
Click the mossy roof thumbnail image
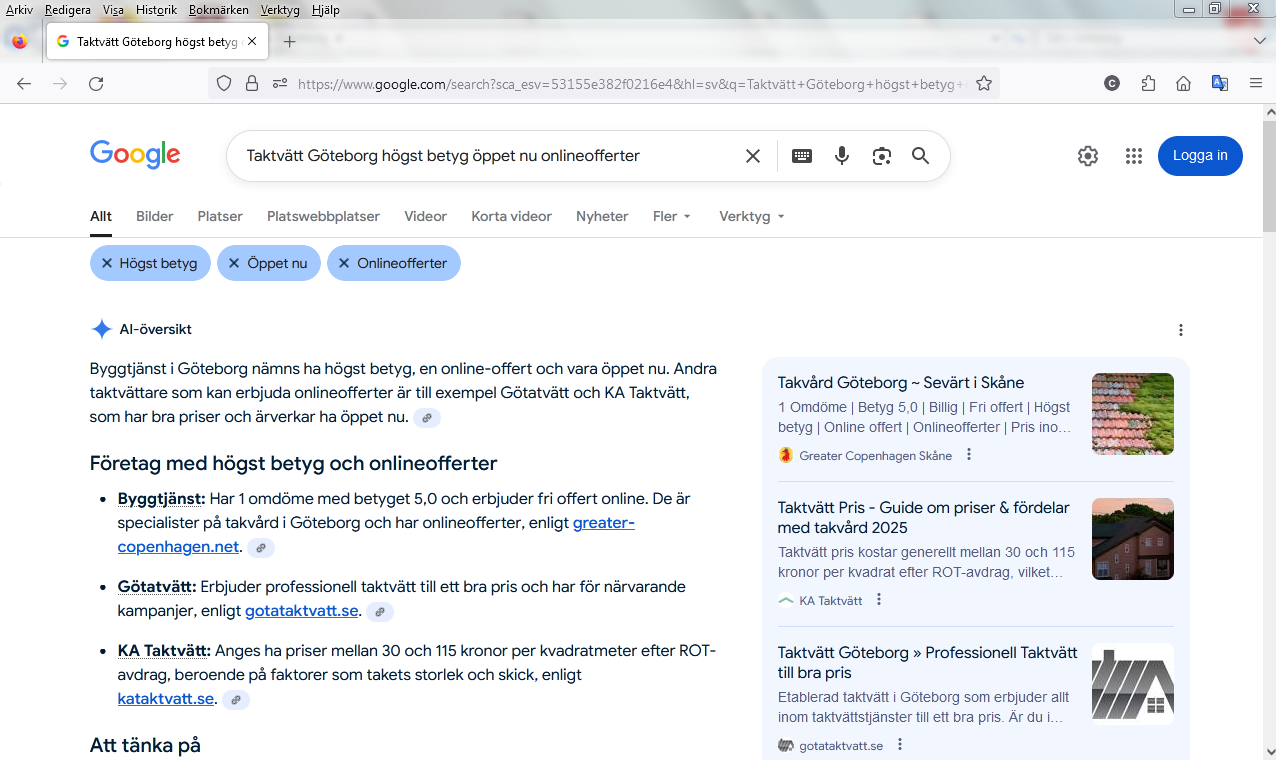[1132, 414]
